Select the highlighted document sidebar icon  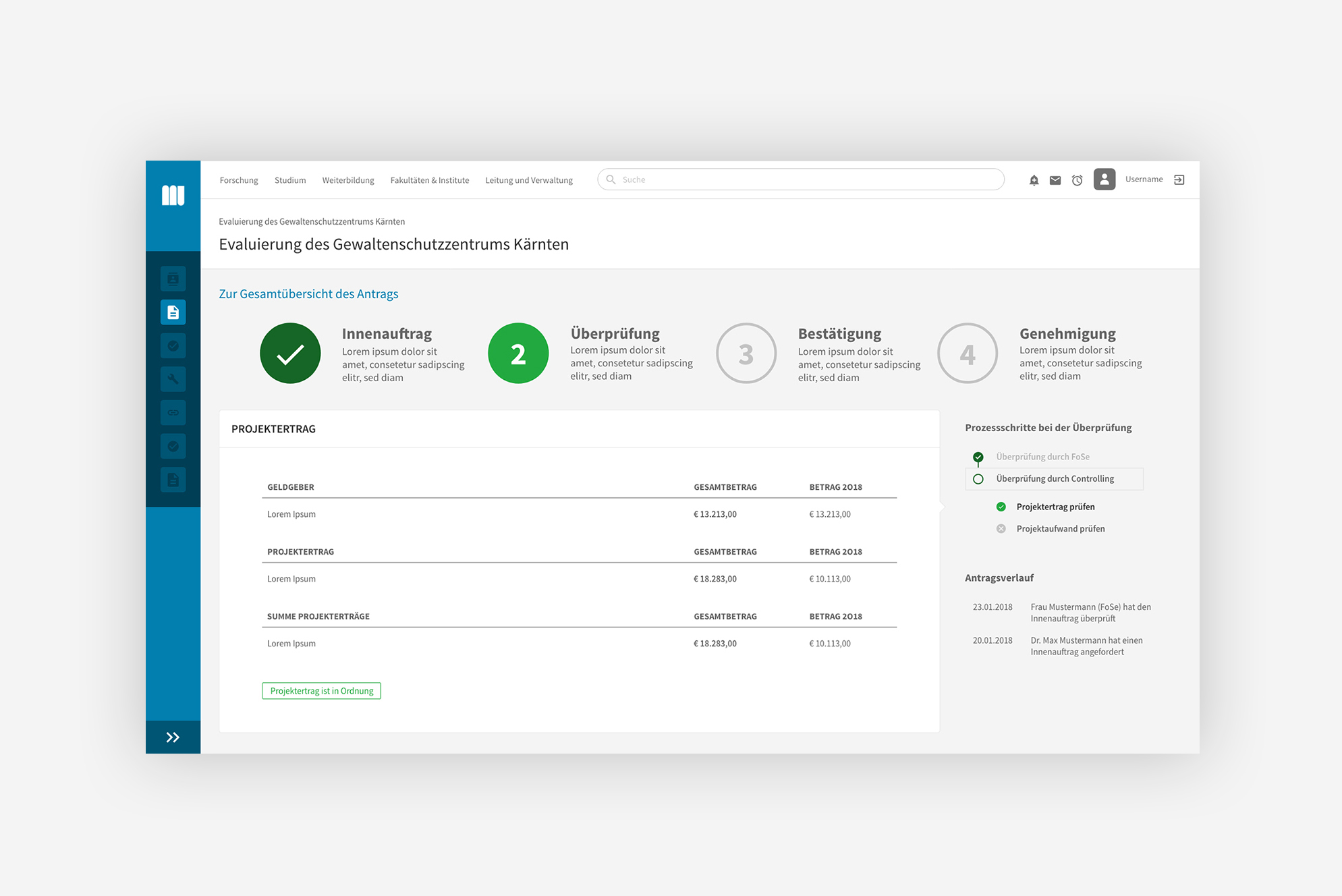[173, 312]
